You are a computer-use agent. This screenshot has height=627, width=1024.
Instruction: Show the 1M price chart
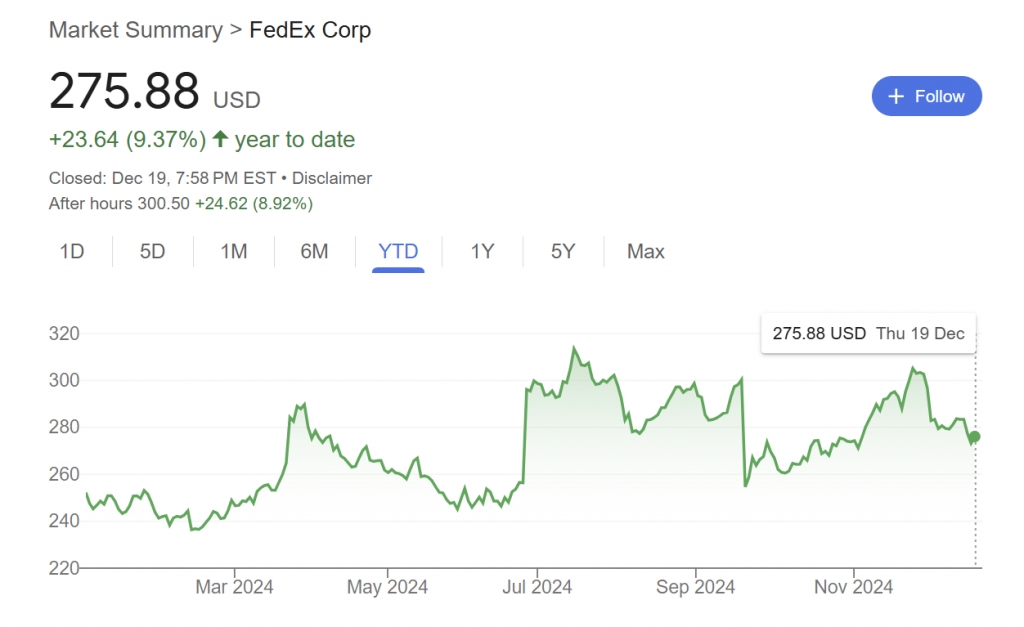(x=234, y=251)
